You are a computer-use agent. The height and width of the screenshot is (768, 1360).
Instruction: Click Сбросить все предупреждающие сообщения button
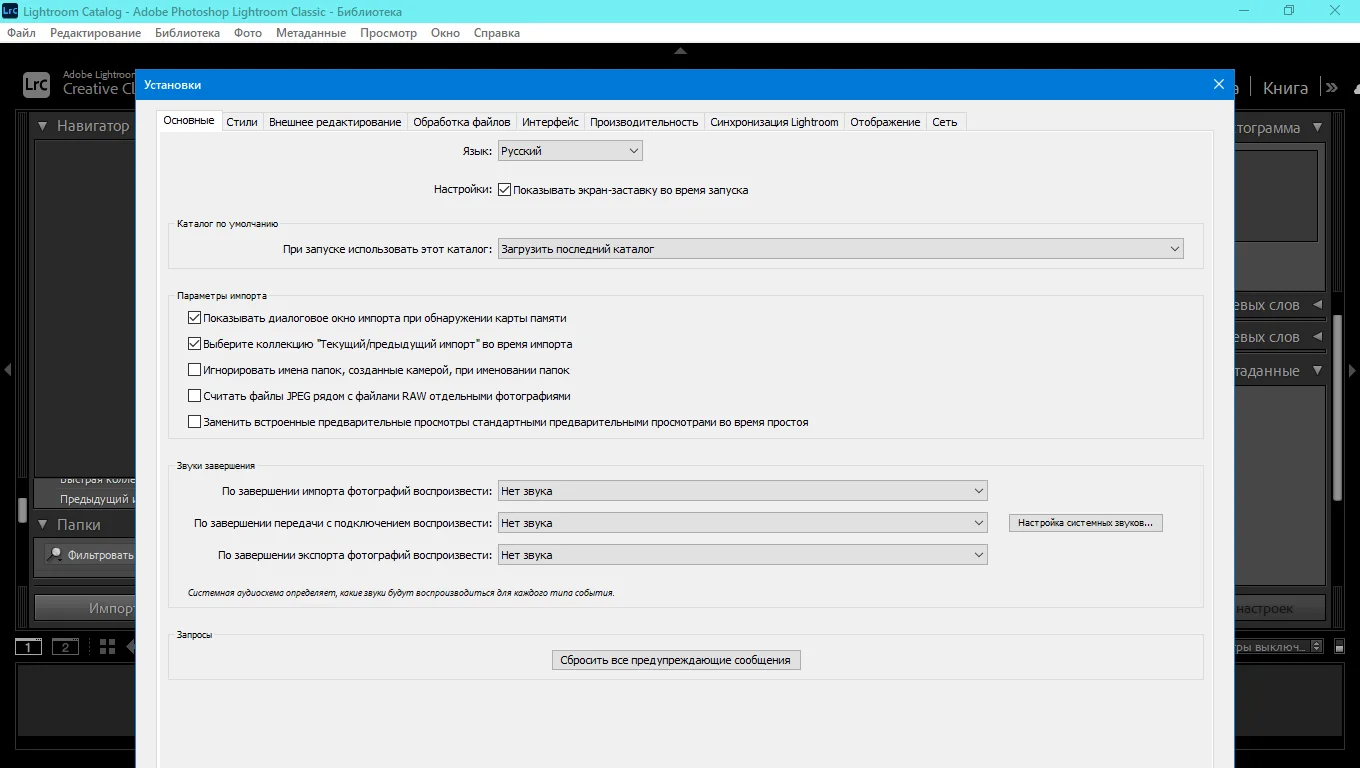point(676,660)
